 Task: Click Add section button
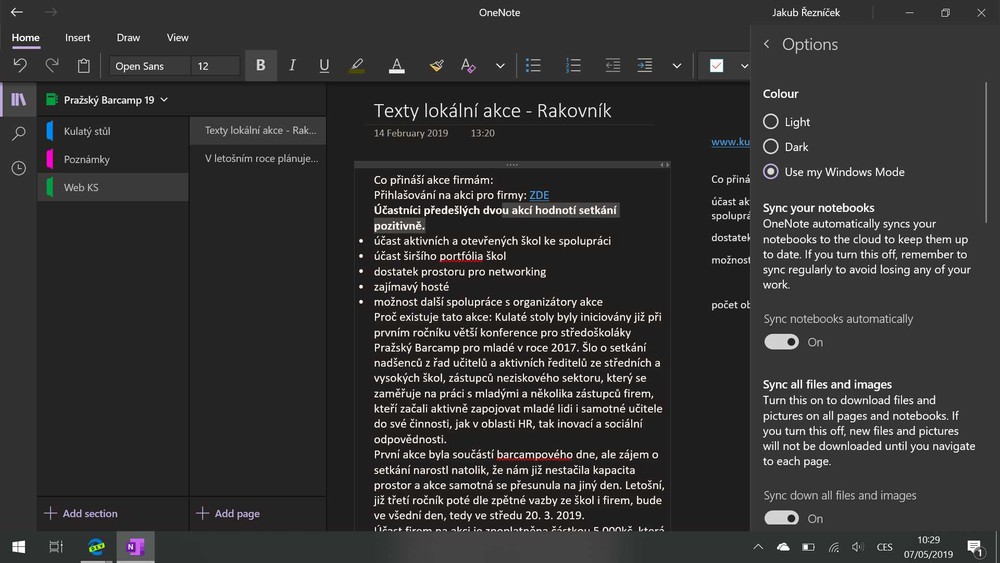click(x=81, y=513)
